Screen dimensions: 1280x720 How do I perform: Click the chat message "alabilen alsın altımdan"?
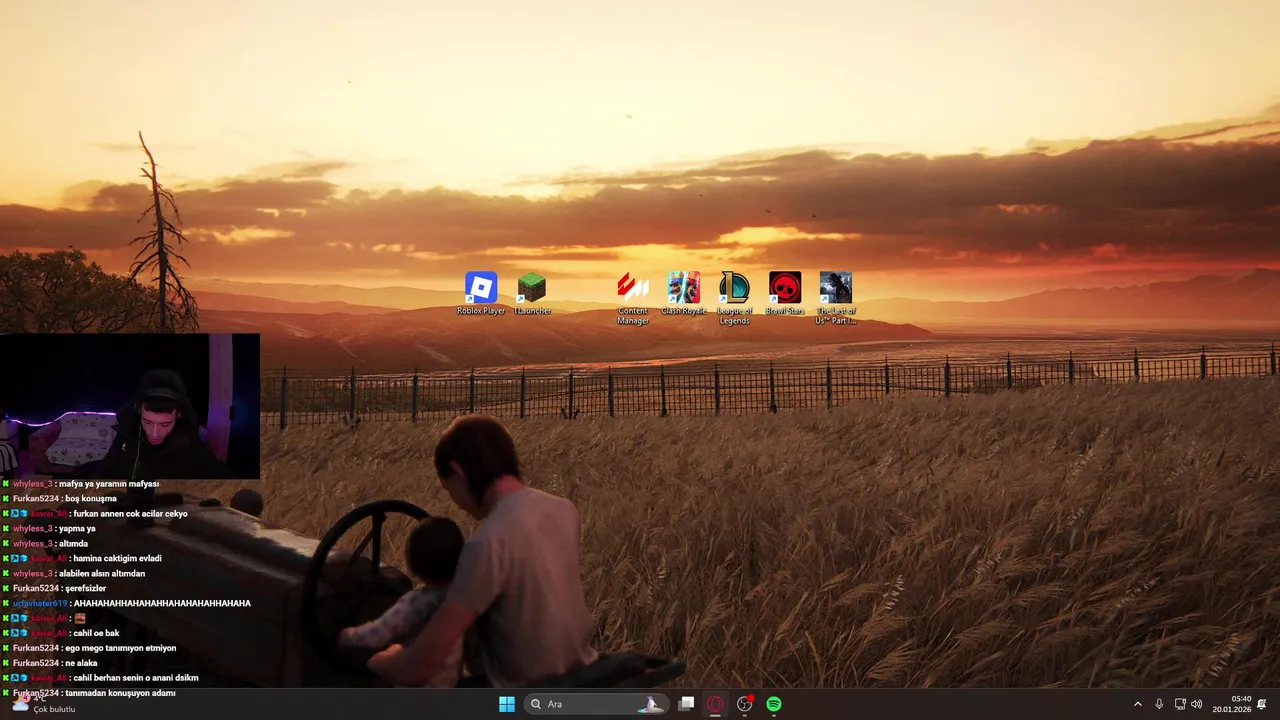pyautogui.click(x=102, y=574)
